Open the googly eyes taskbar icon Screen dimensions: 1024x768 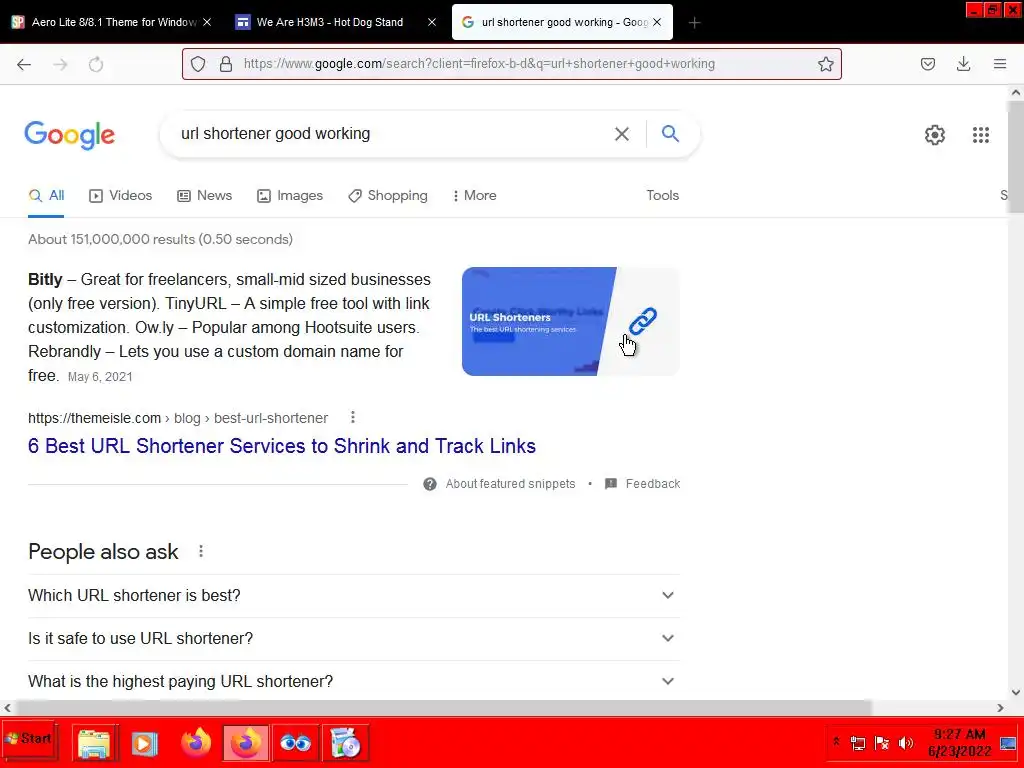295,743
